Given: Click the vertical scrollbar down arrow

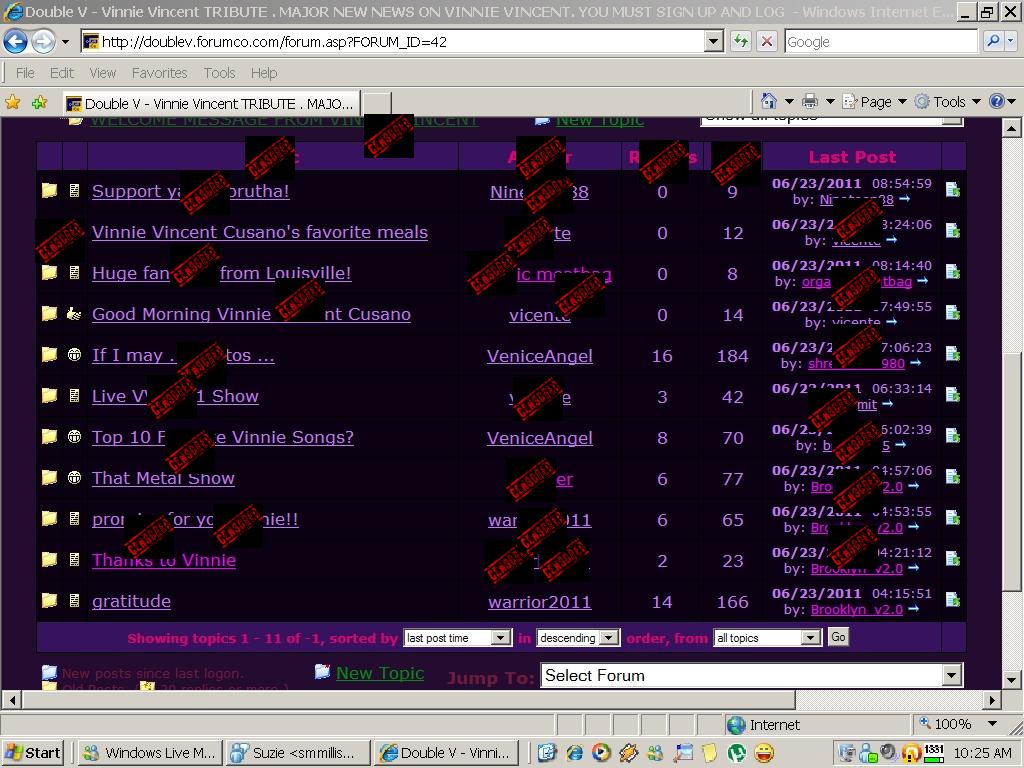Looking at the screenshot, I should (x=1012, y=680).
